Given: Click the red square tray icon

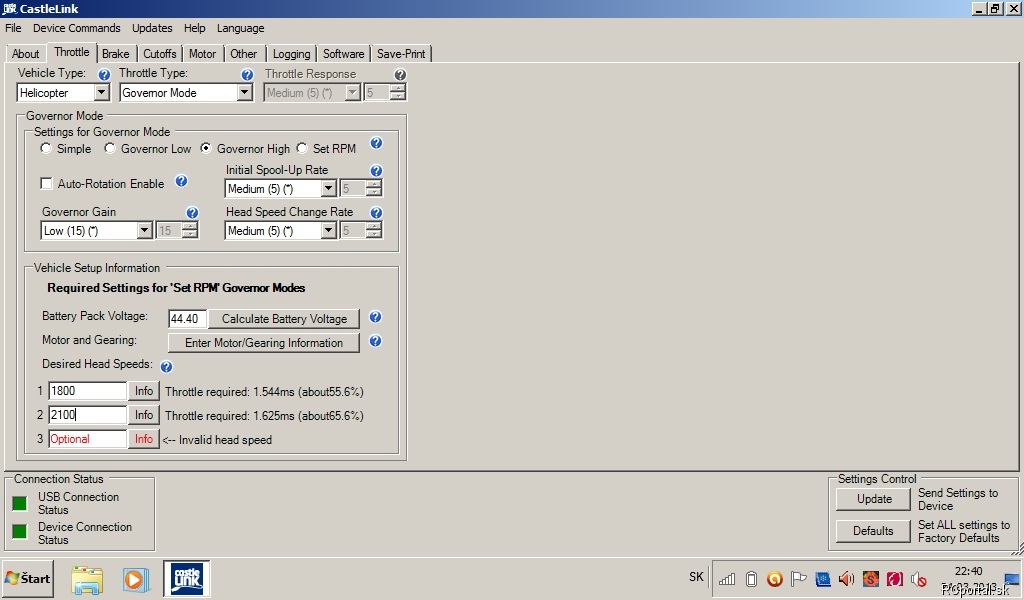Looking at the screenshot, I should (x=895, y=579).
